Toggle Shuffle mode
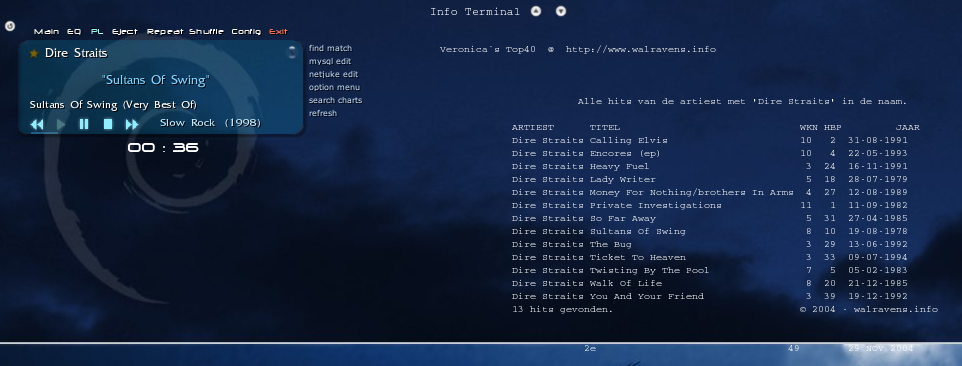This screenshot has width=962, height=366. coord(206,32)
